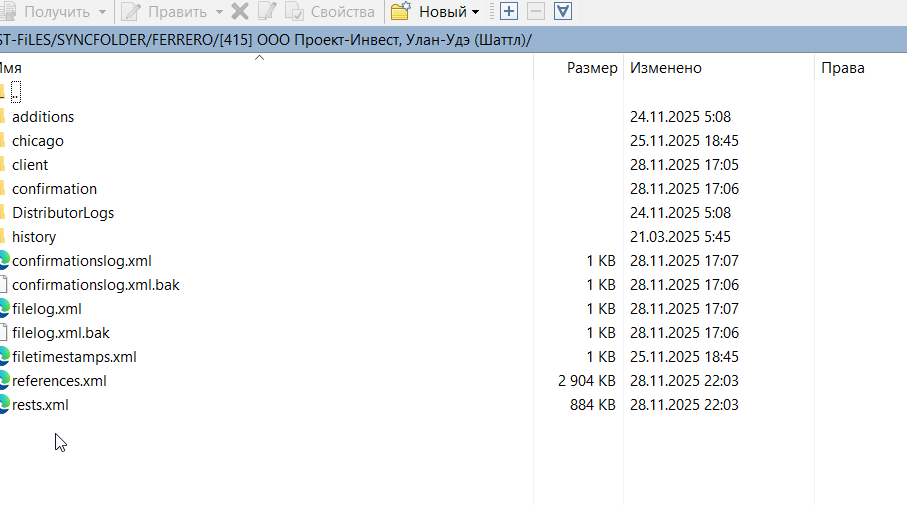
Task: Click the blank file icon beside filelog.xml.bak
Action: [3, 333]
